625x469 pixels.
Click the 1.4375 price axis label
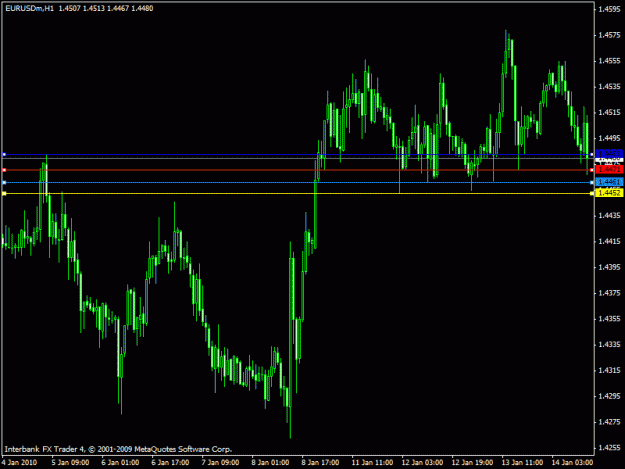point(609,293)
